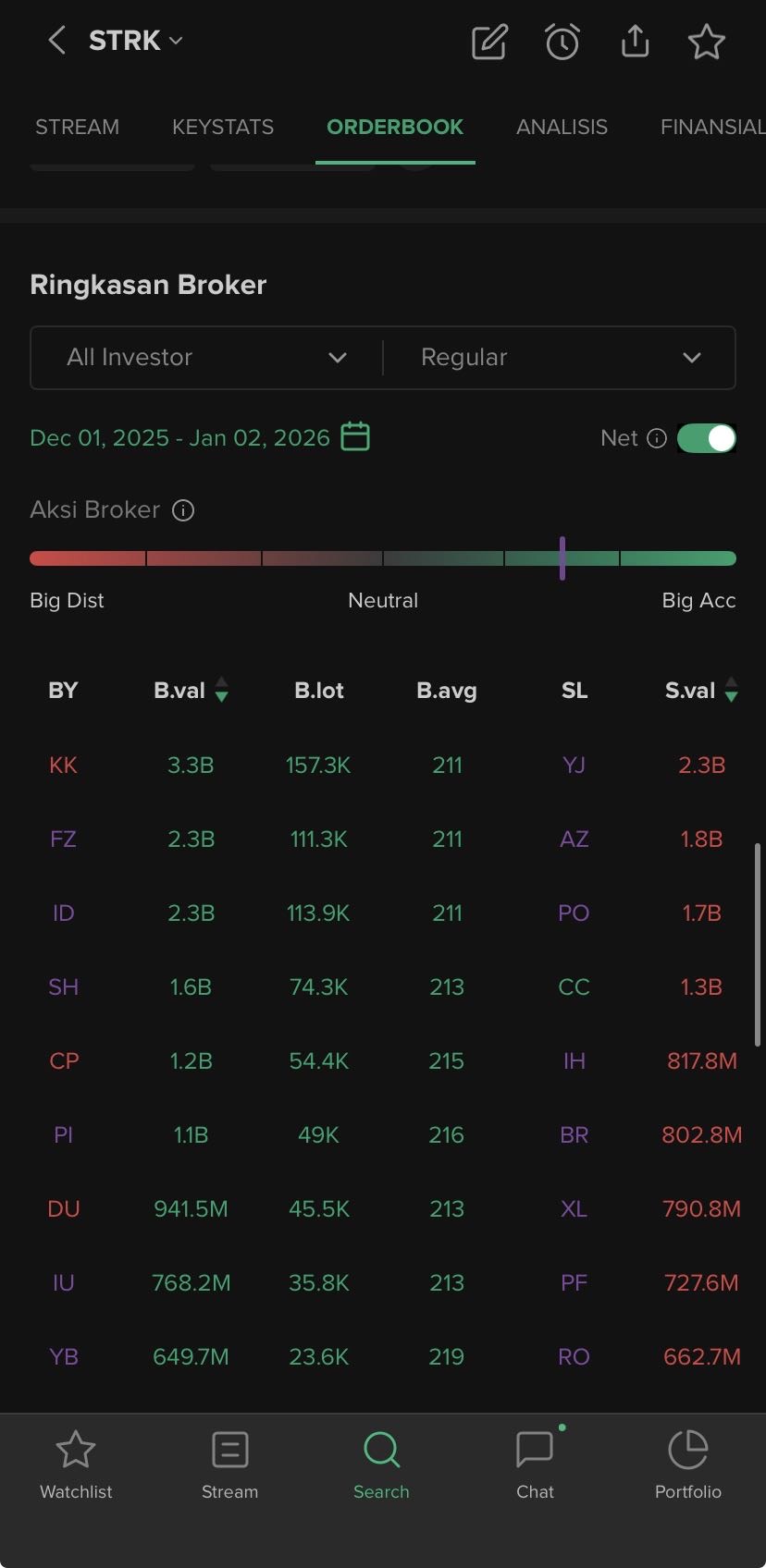
Task: Sort by S.val column arrows
Action: click(732, 690)
